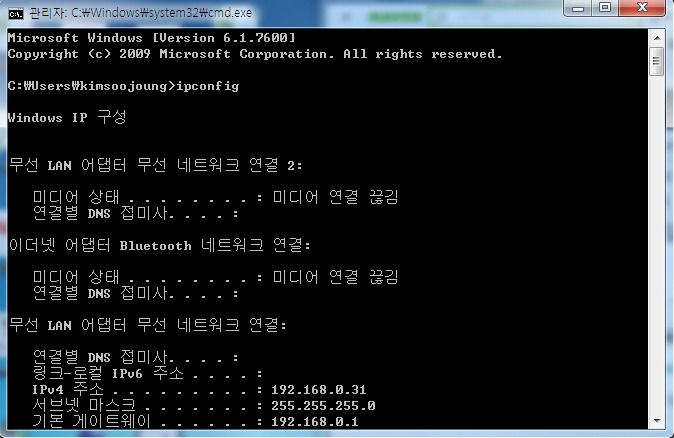Click the empty scrollbar track below thumb
Screen dimensions: 674x438
coord(657,245)
